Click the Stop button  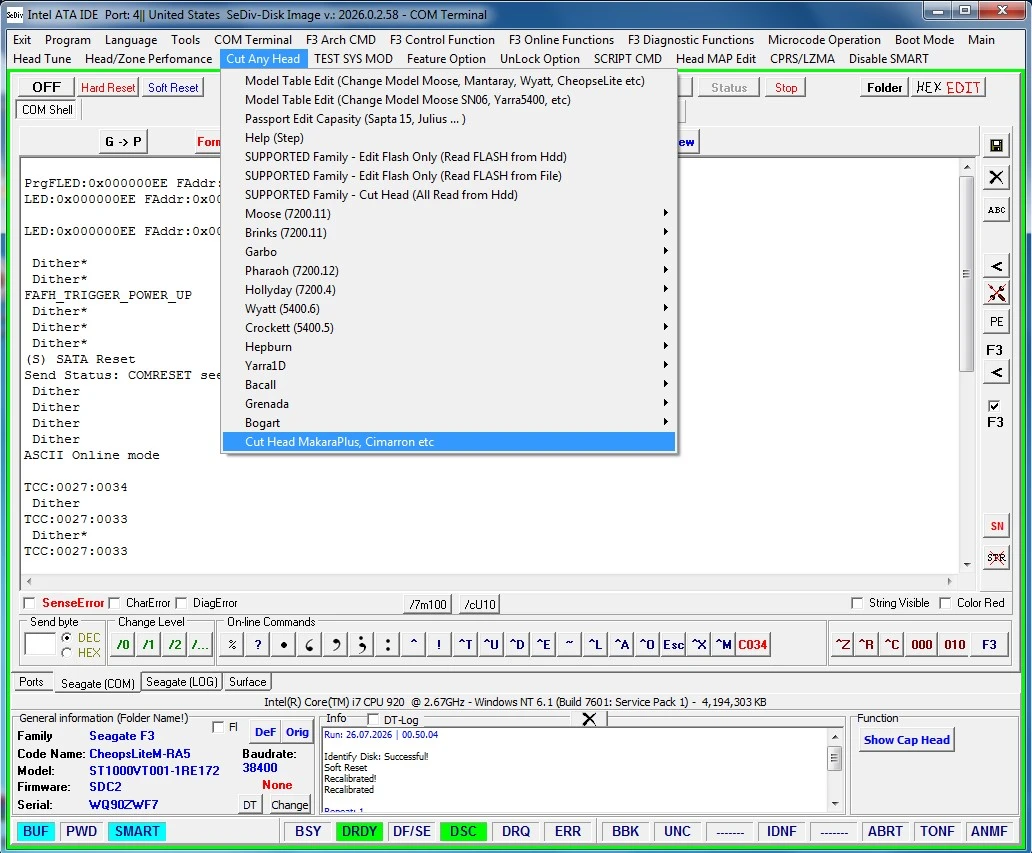click(x=785, y=88)
